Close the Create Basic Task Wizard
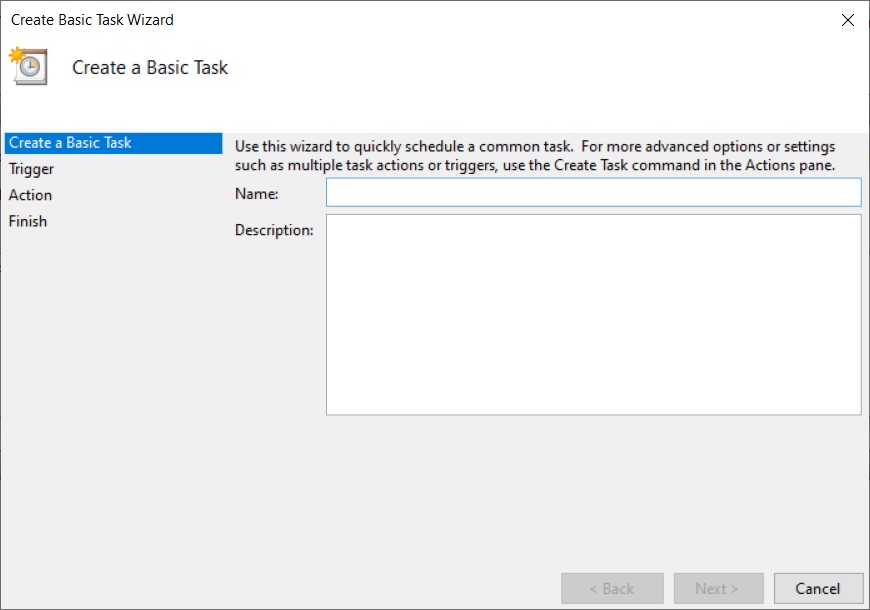Viewport: 870px width, 610px height. [848, 19]
